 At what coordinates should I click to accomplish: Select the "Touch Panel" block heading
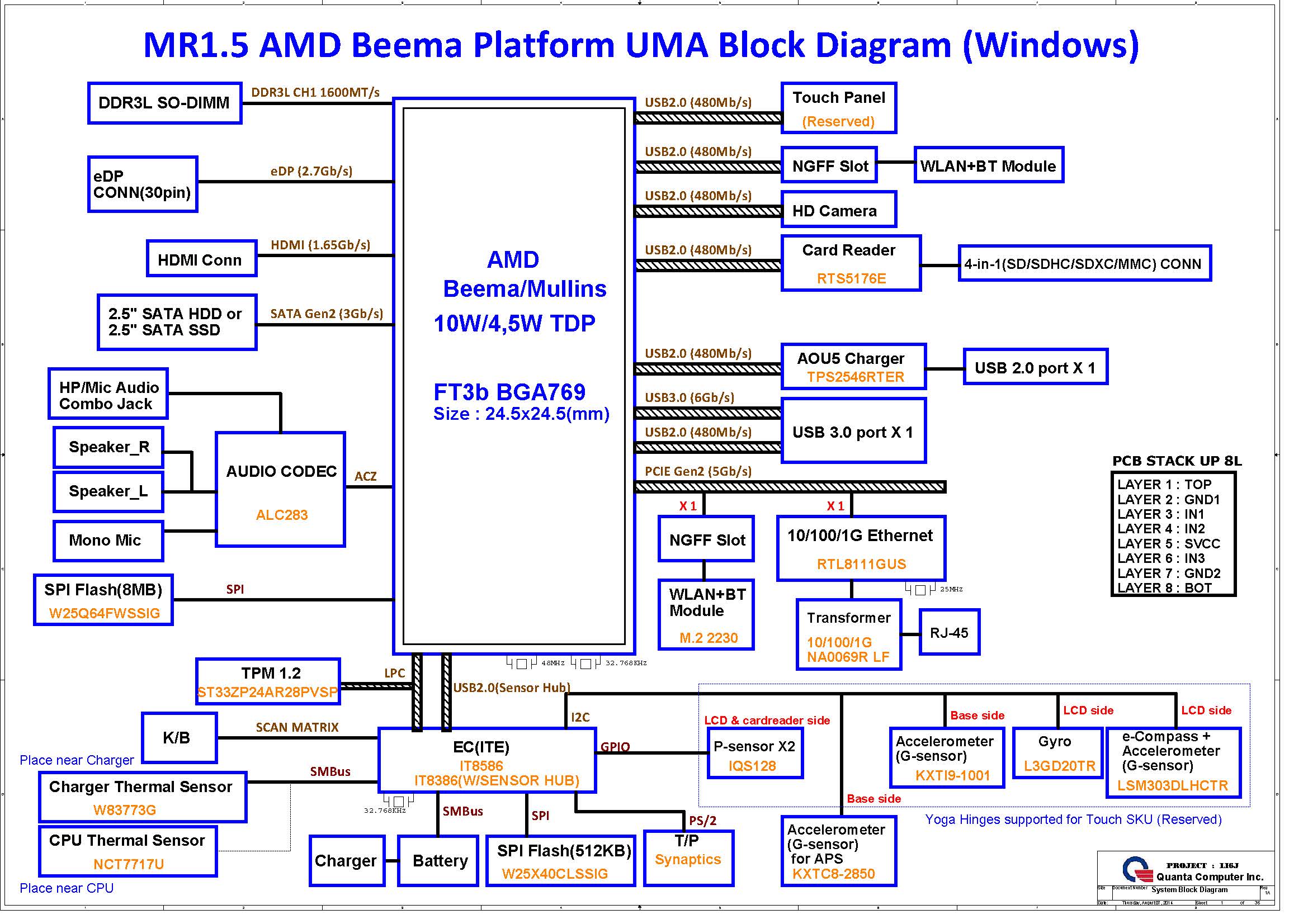tap(839, 98)
